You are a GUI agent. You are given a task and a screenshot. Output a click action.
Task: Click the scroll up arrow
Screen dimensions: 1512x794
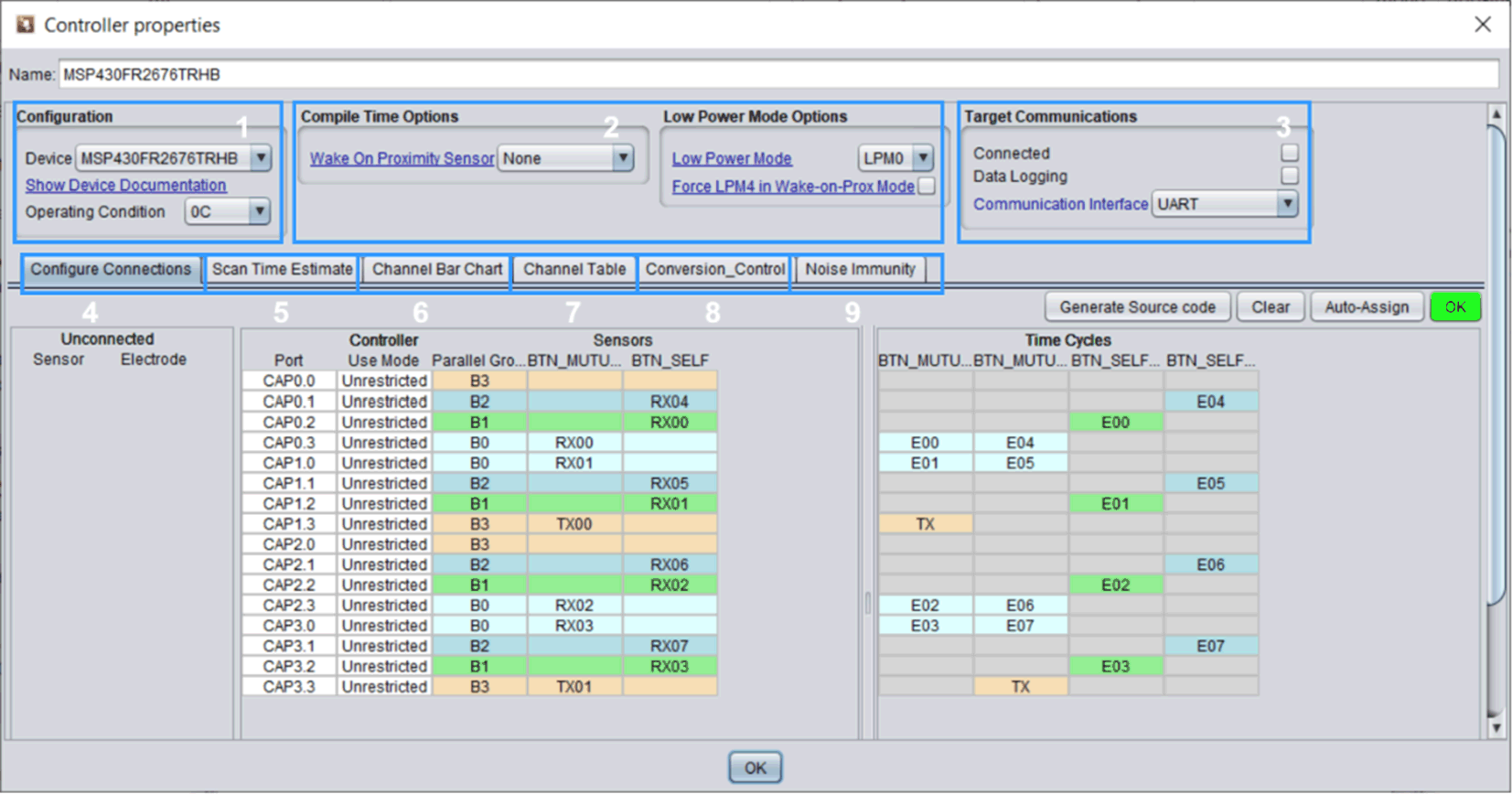1496,115
